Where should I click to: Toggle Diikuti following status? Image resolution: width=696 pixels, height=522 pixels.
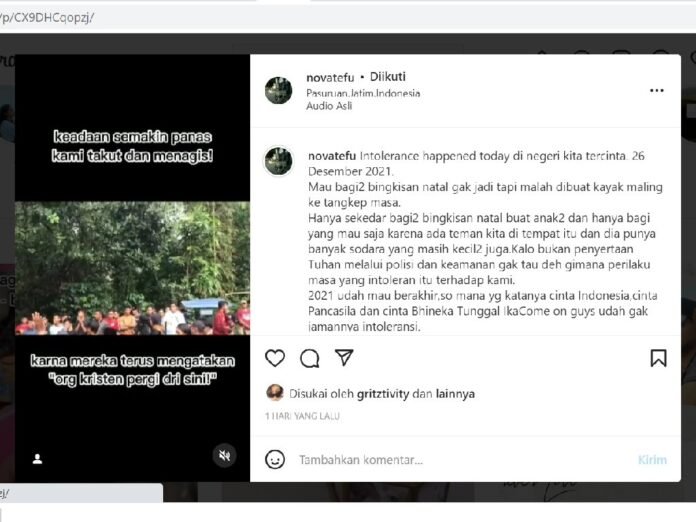pyautogui.click(x=388, y=77)
